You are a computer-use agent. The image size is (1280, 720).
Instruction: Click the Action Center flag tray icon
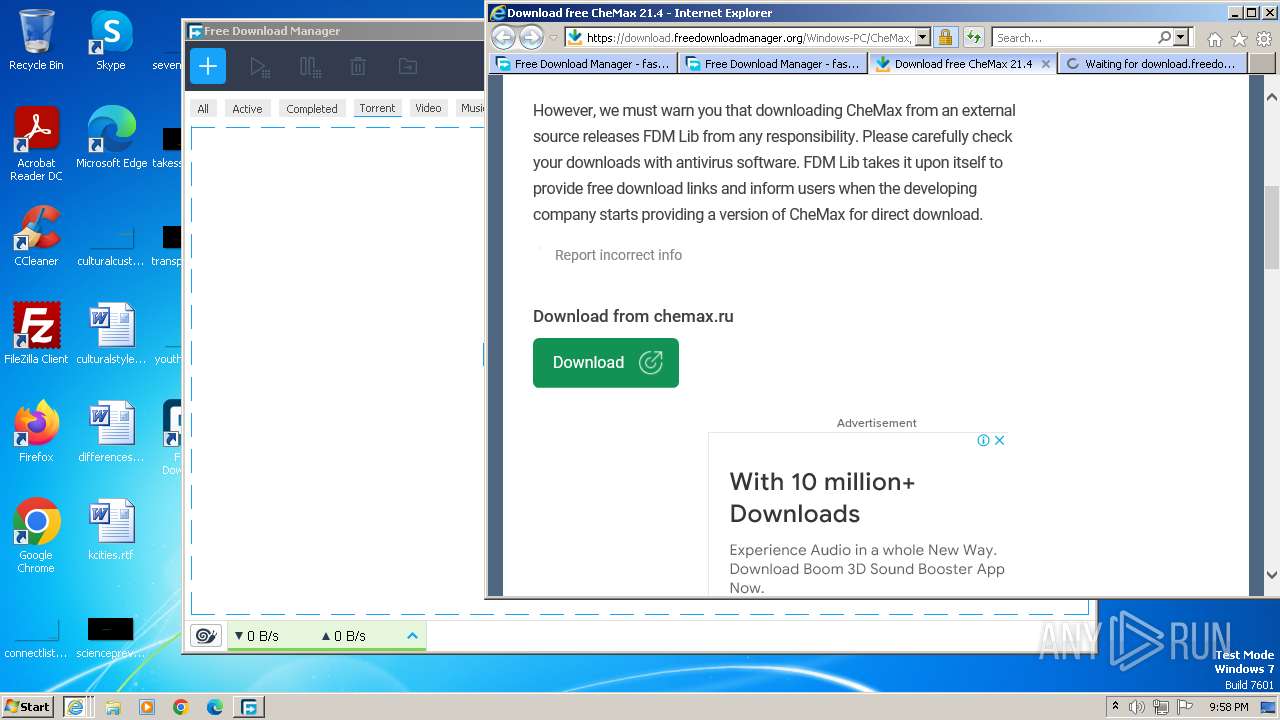click(x=1185, y=707)
